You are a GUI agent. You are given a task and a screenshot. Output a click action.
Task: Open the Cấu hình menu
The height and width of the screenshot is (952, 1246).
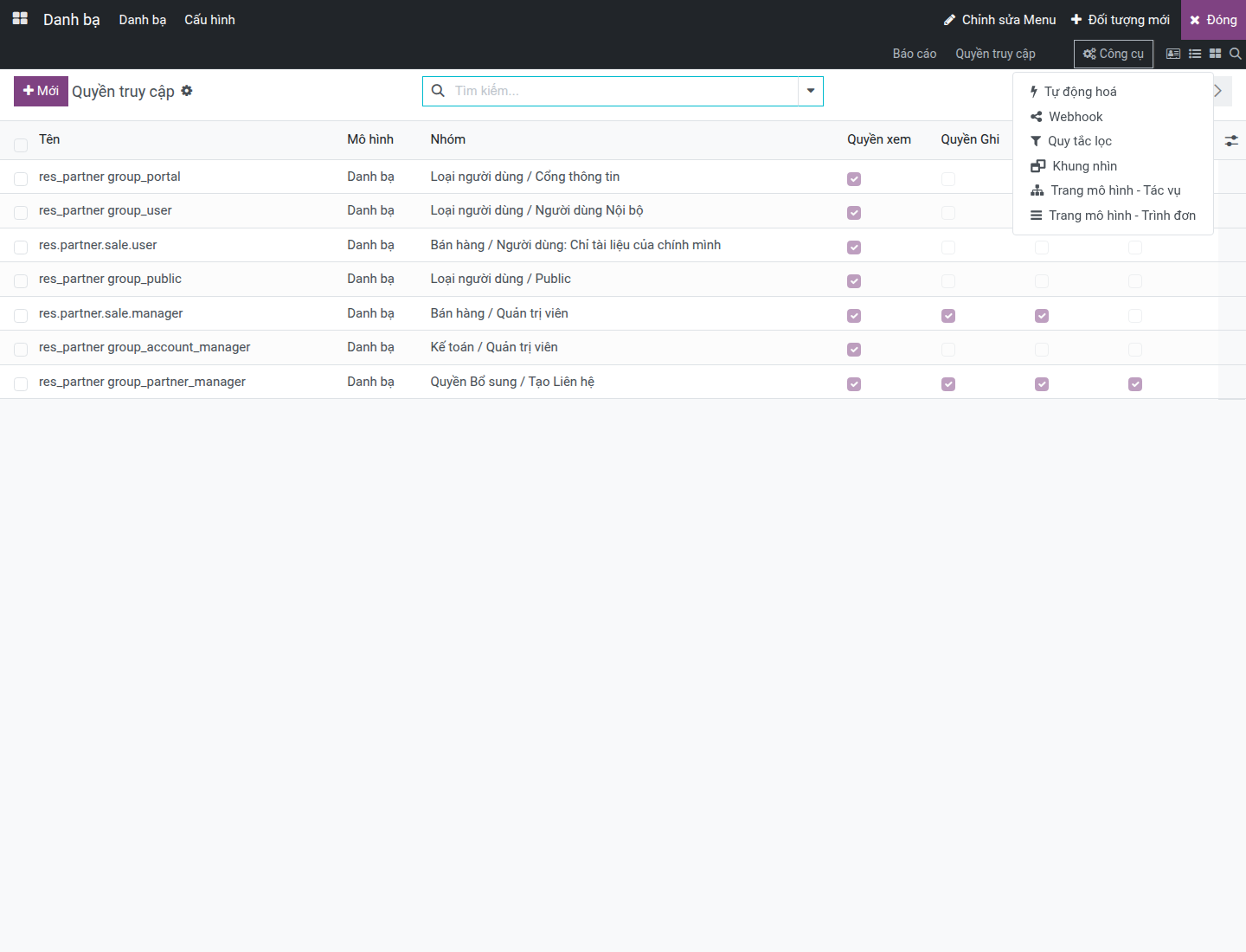(209, 20)
